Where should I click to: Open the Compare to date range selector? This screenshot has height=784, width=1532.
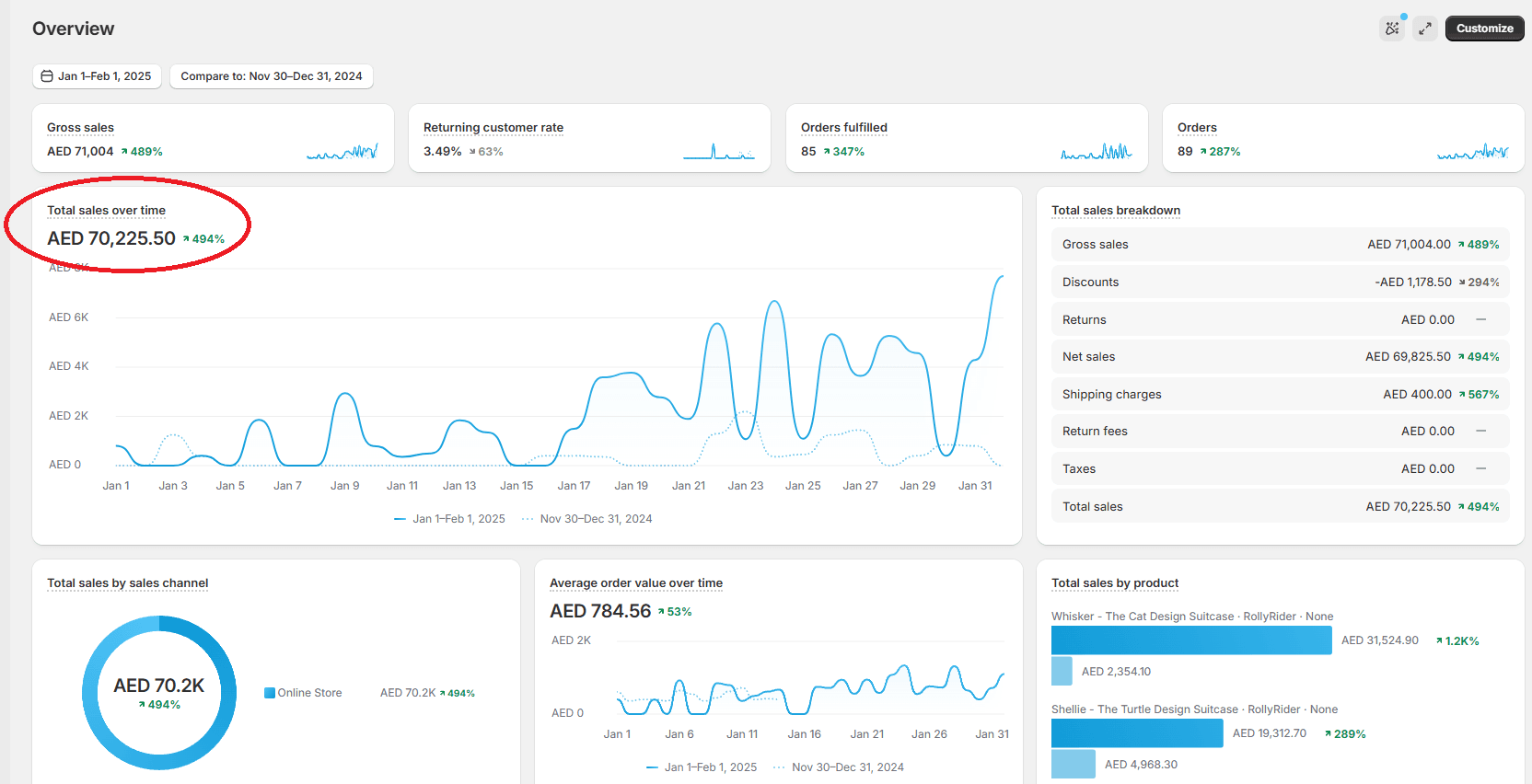point(272,76)
